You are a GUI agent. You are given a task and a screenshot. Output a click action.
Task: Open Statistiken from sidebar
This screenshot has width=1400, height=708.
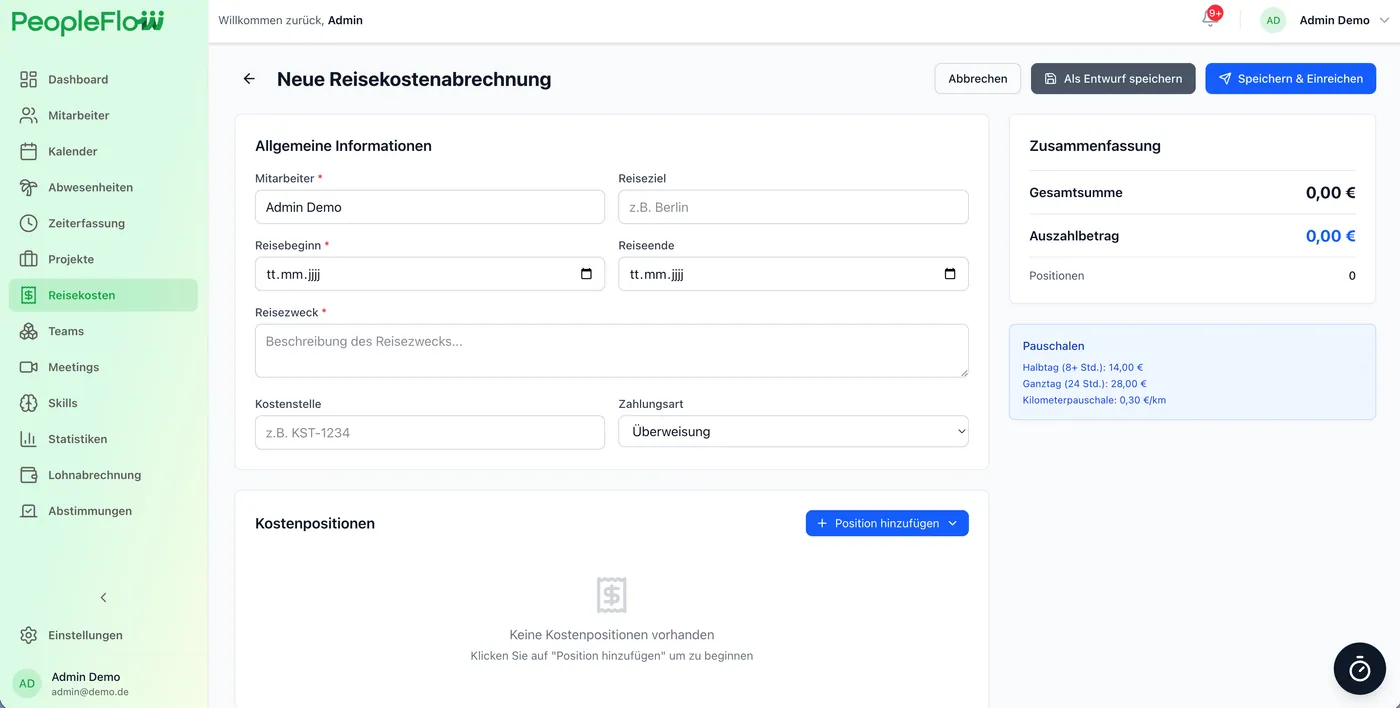103,439
